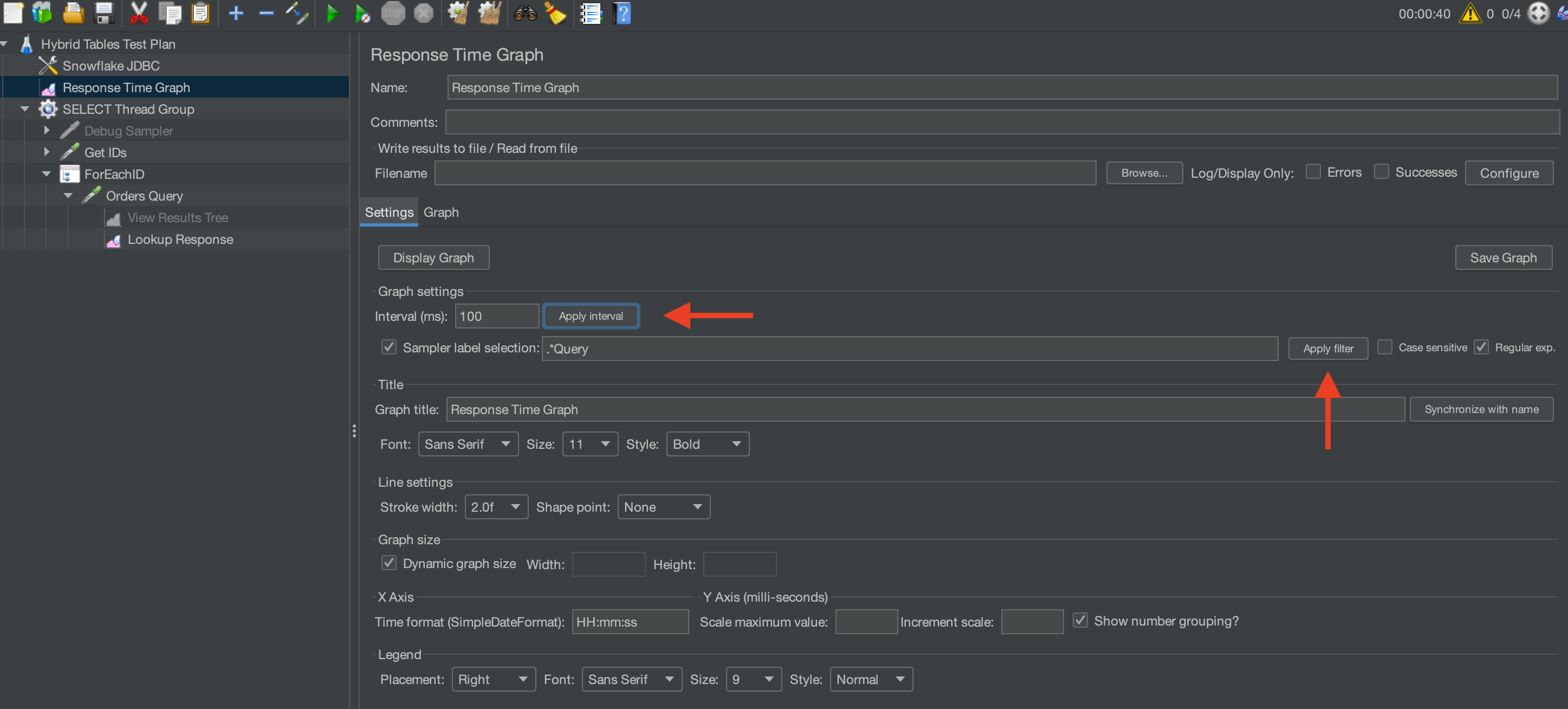
Task: Select Lookup Response in the tree
Action: click(180, 240)
